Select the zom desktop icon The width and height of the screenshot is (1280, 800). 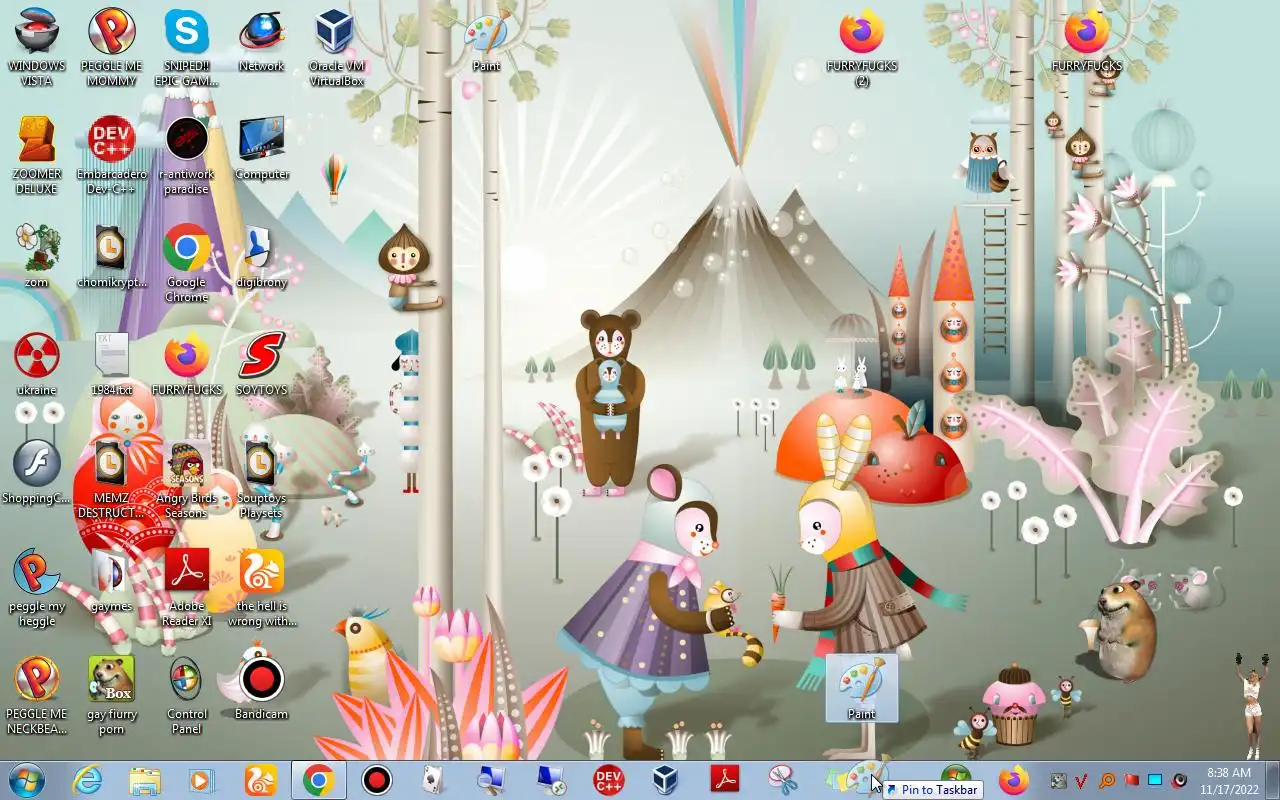(x=37, y=257)
